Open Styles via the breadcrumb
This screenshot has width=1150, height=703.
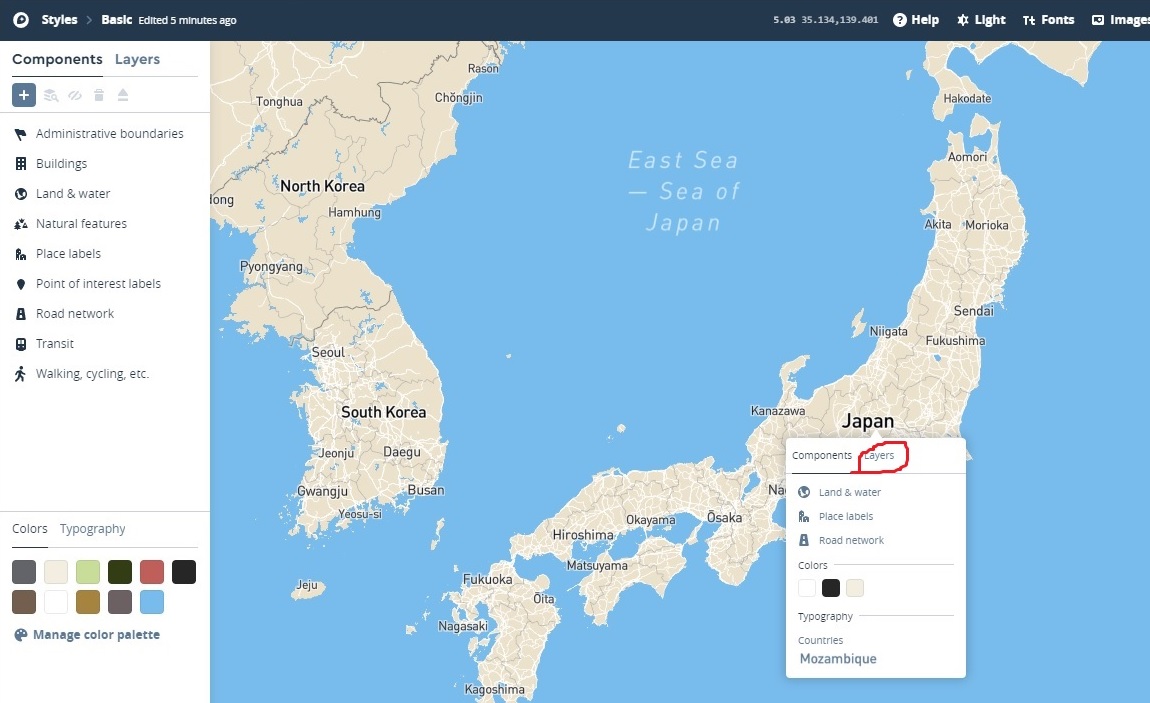(x=58, y=19)
